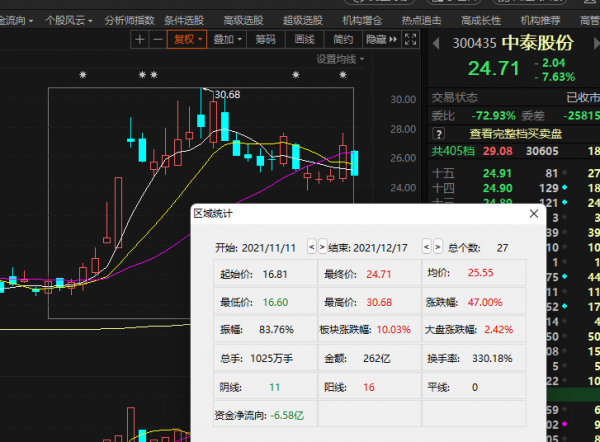This screenshot has height=442, width=600.
Task: Click the current price 24.71 in header
Action: (x=494, y=69)
